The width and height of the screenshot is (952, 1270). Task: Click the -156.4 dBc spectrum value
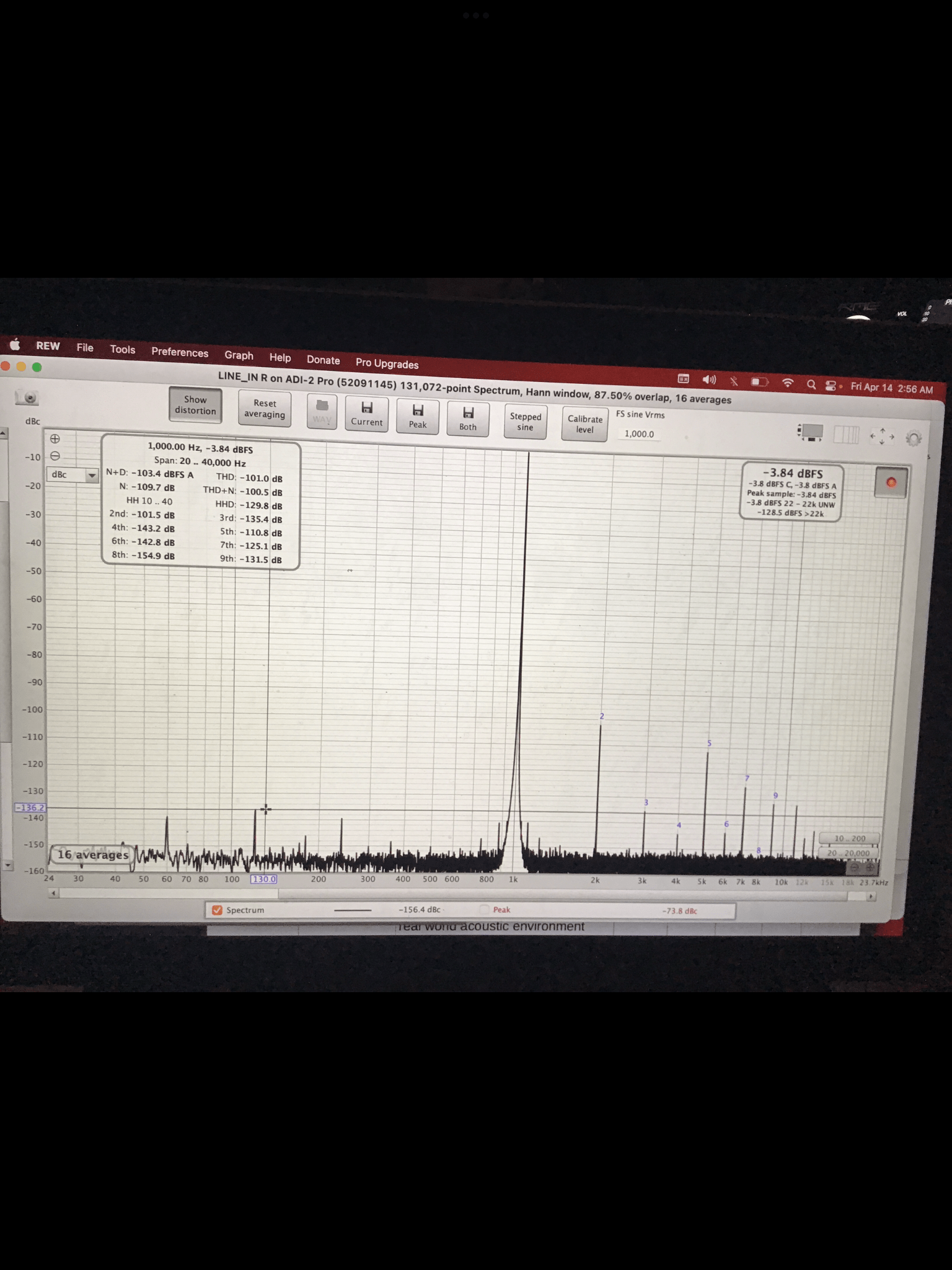(x=420, y=910)
